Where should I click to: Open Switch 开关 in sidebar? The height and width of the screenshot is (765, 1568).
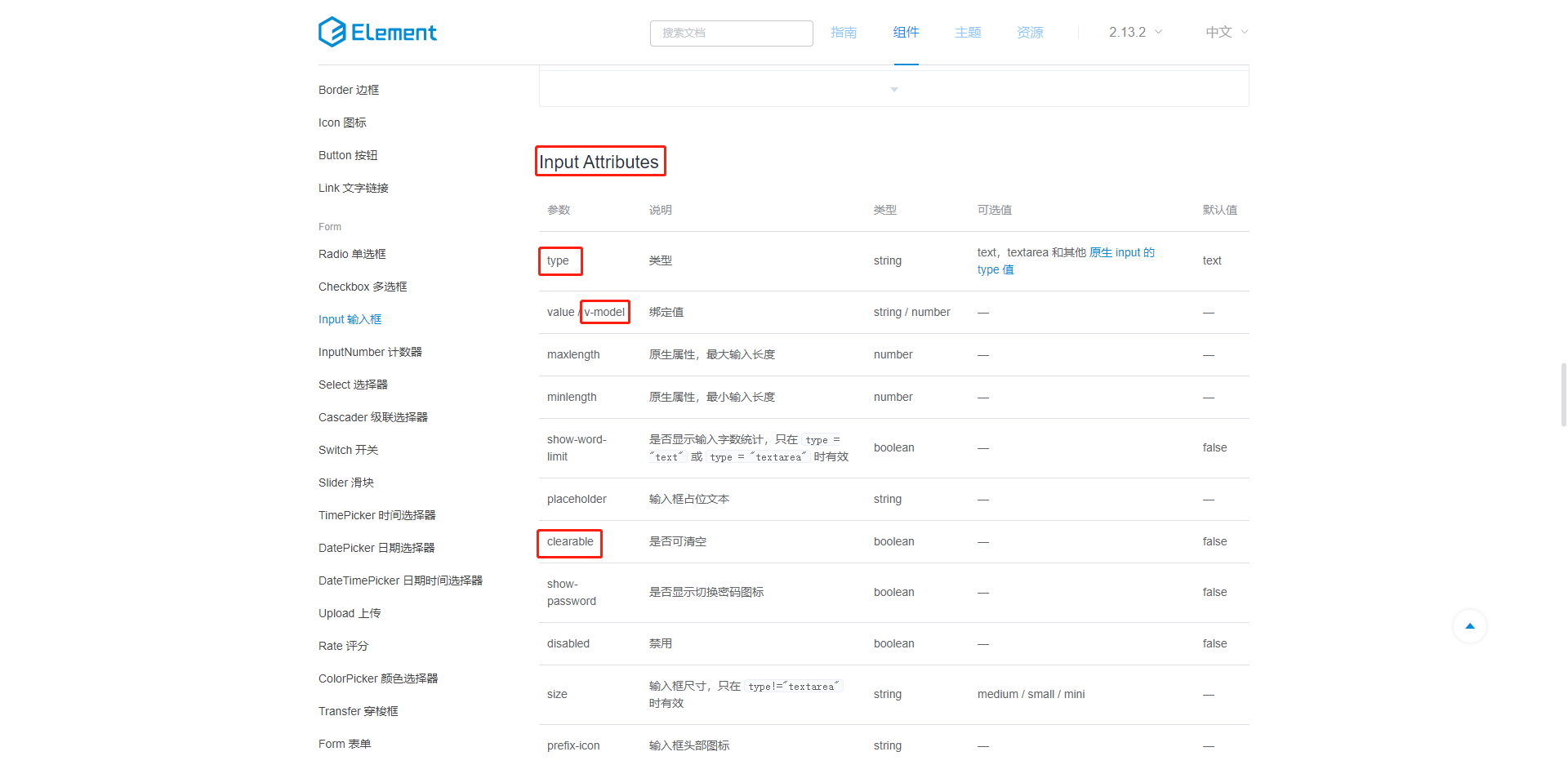click(x=348, y=450)
